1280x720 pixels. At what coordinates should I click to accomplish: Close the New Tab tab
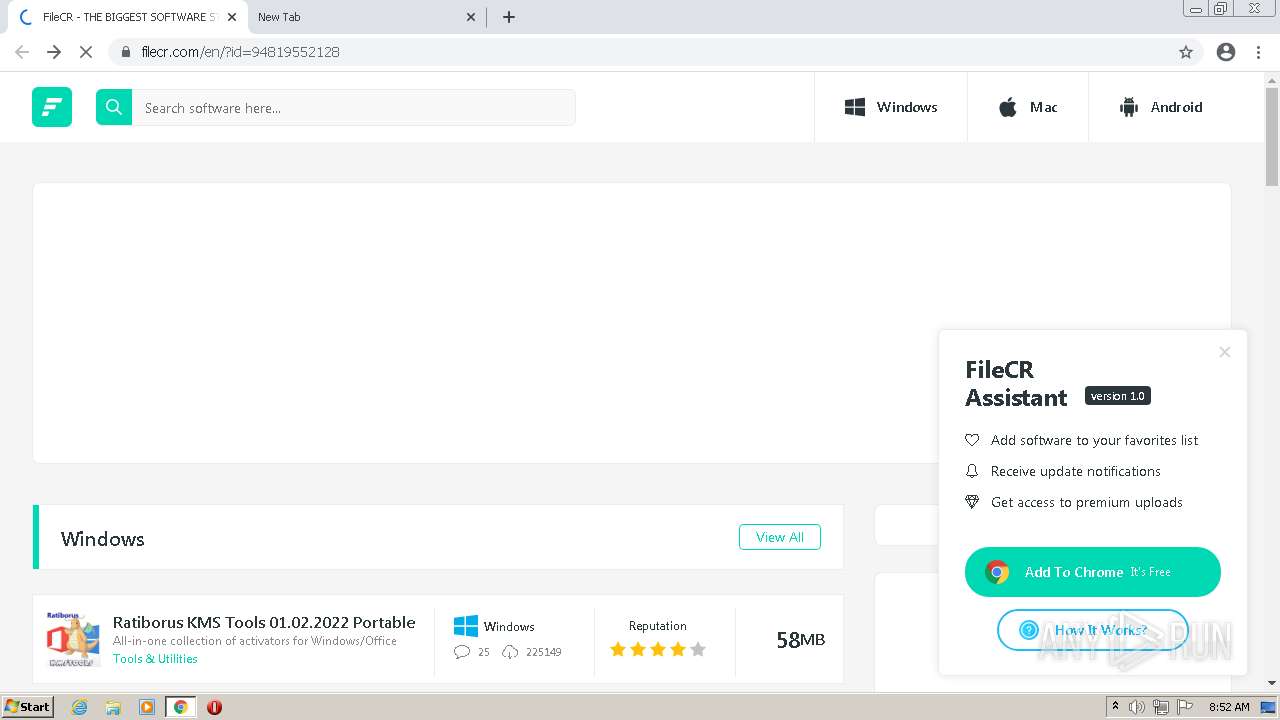click(472, 17)
